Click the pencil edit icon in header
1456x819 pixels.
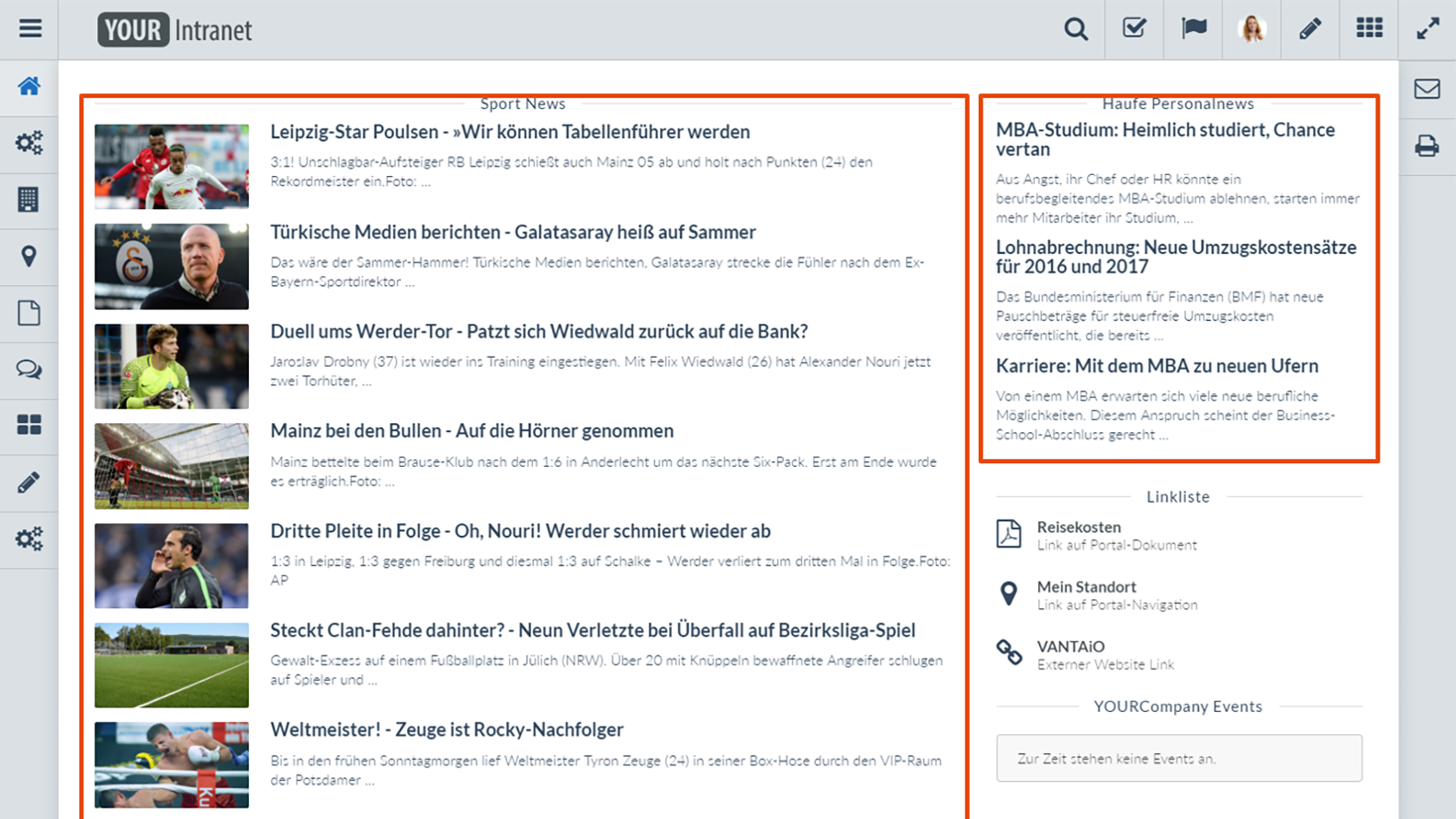1310,29
